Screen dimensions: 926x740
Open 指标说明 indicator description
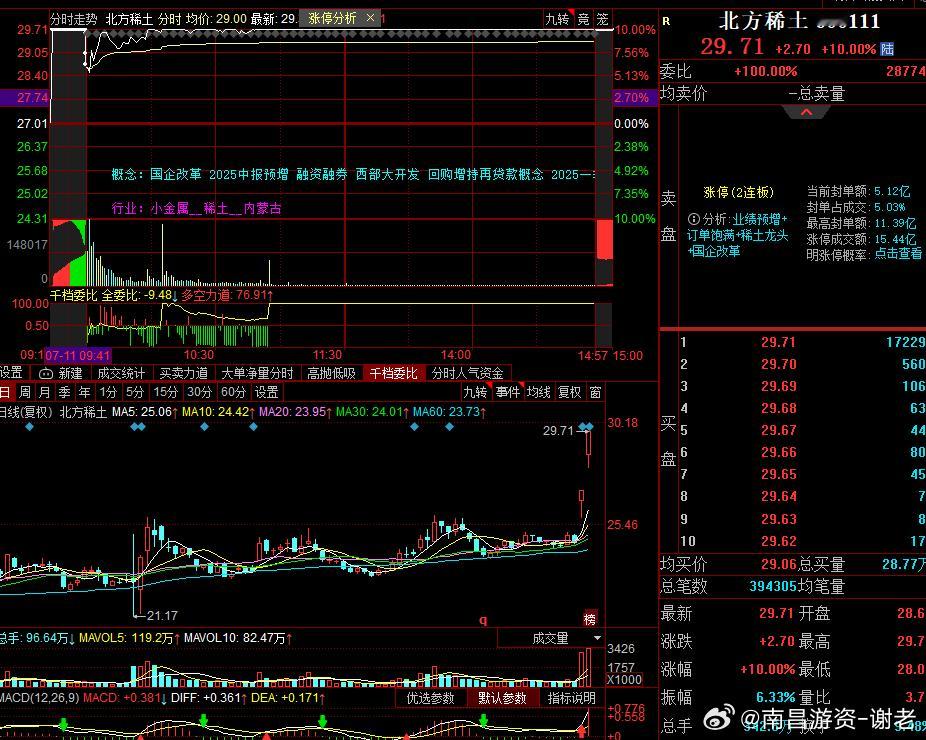coord(571,698)
